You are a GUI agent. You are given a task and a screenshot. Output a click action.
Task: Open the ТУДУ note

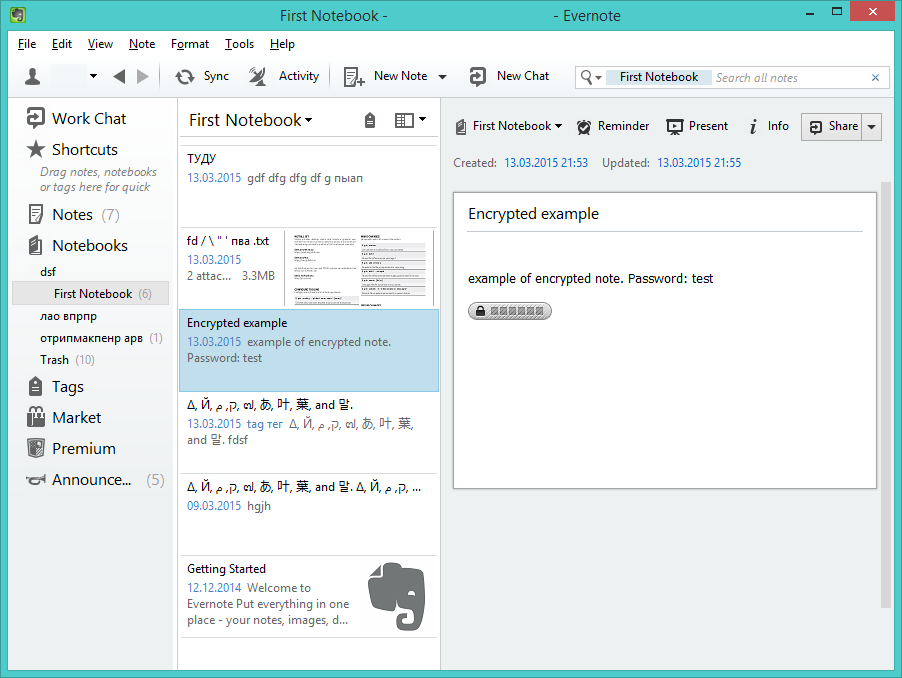[308, 186]
